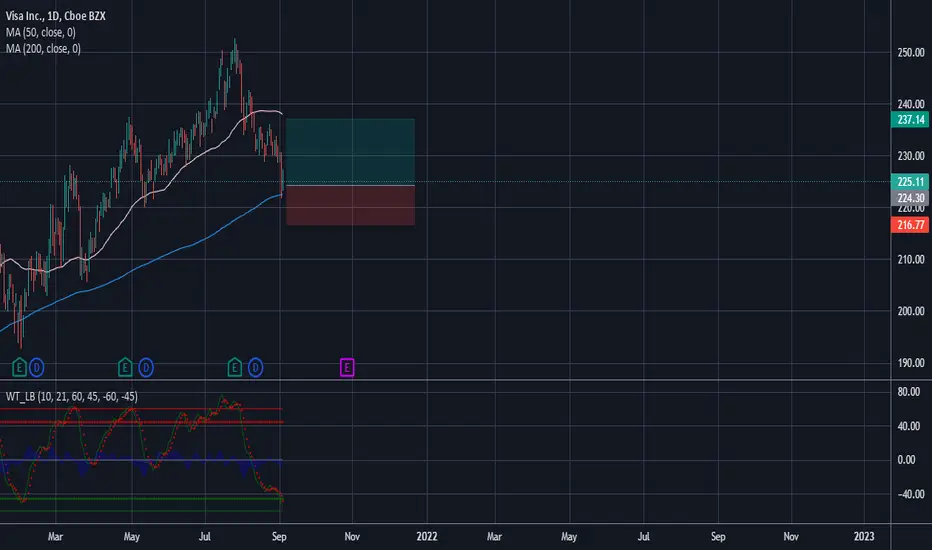Select the red stop-loss zone of long position

tap(350, 205)
